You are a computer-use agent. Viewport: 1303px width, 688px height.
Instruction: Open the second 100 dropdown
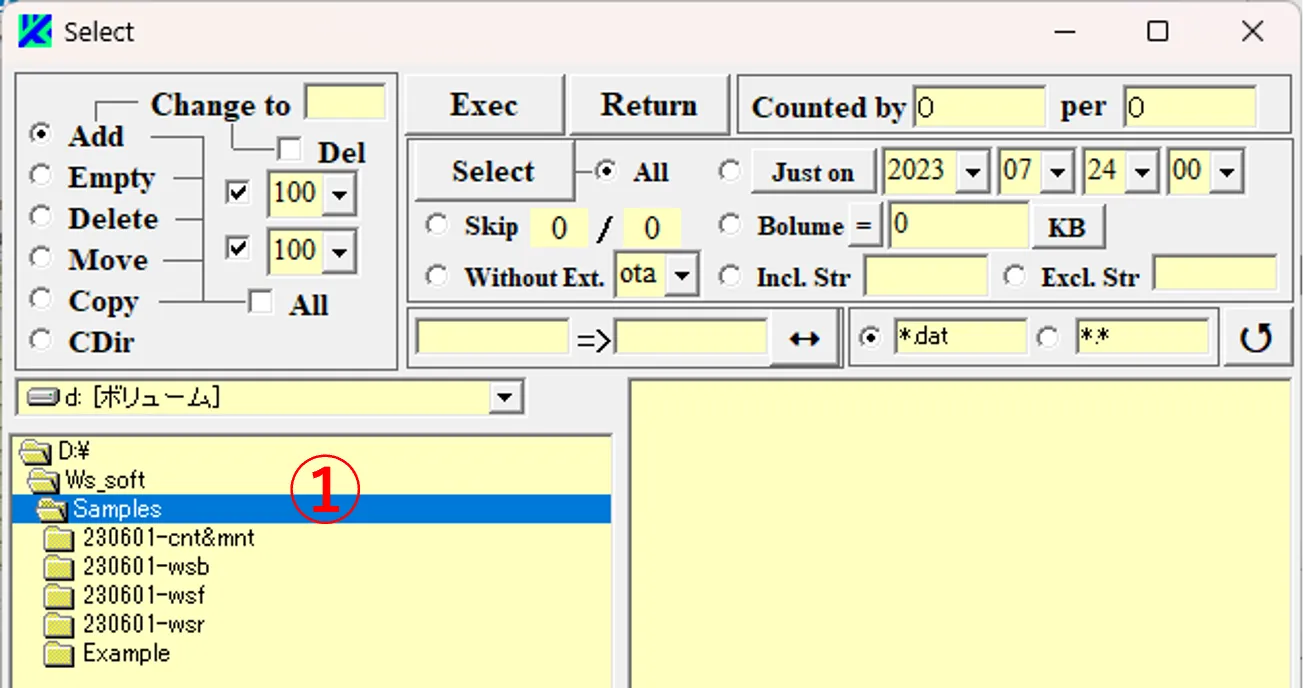tap(339, 251)
